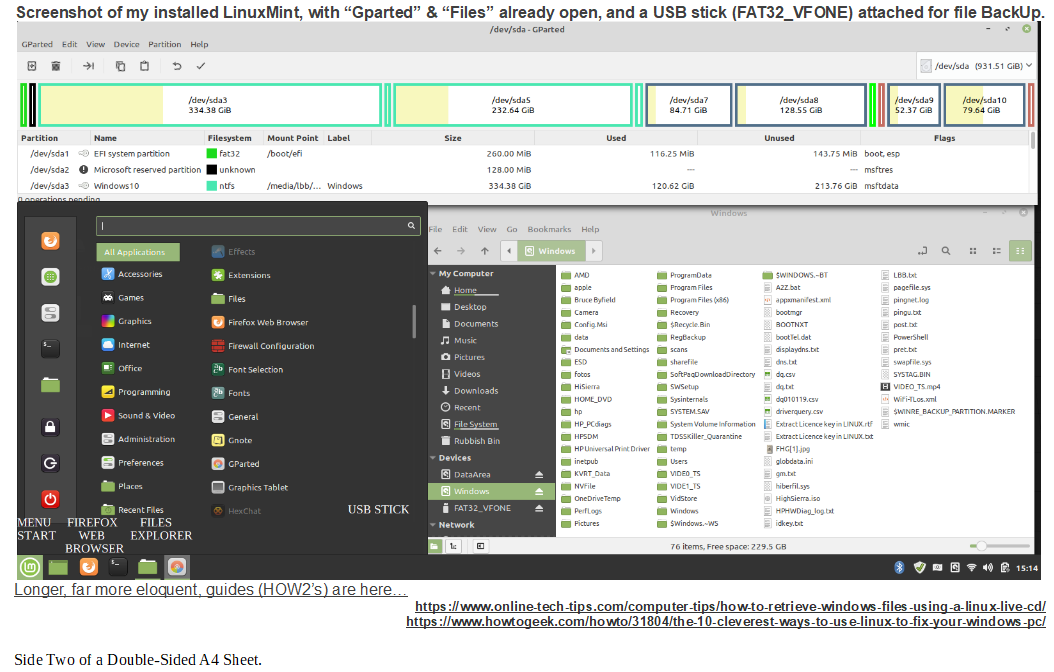Hide the sidebar with the bottom toggle button
The image size is (1054, 672).
pos(480,546)
